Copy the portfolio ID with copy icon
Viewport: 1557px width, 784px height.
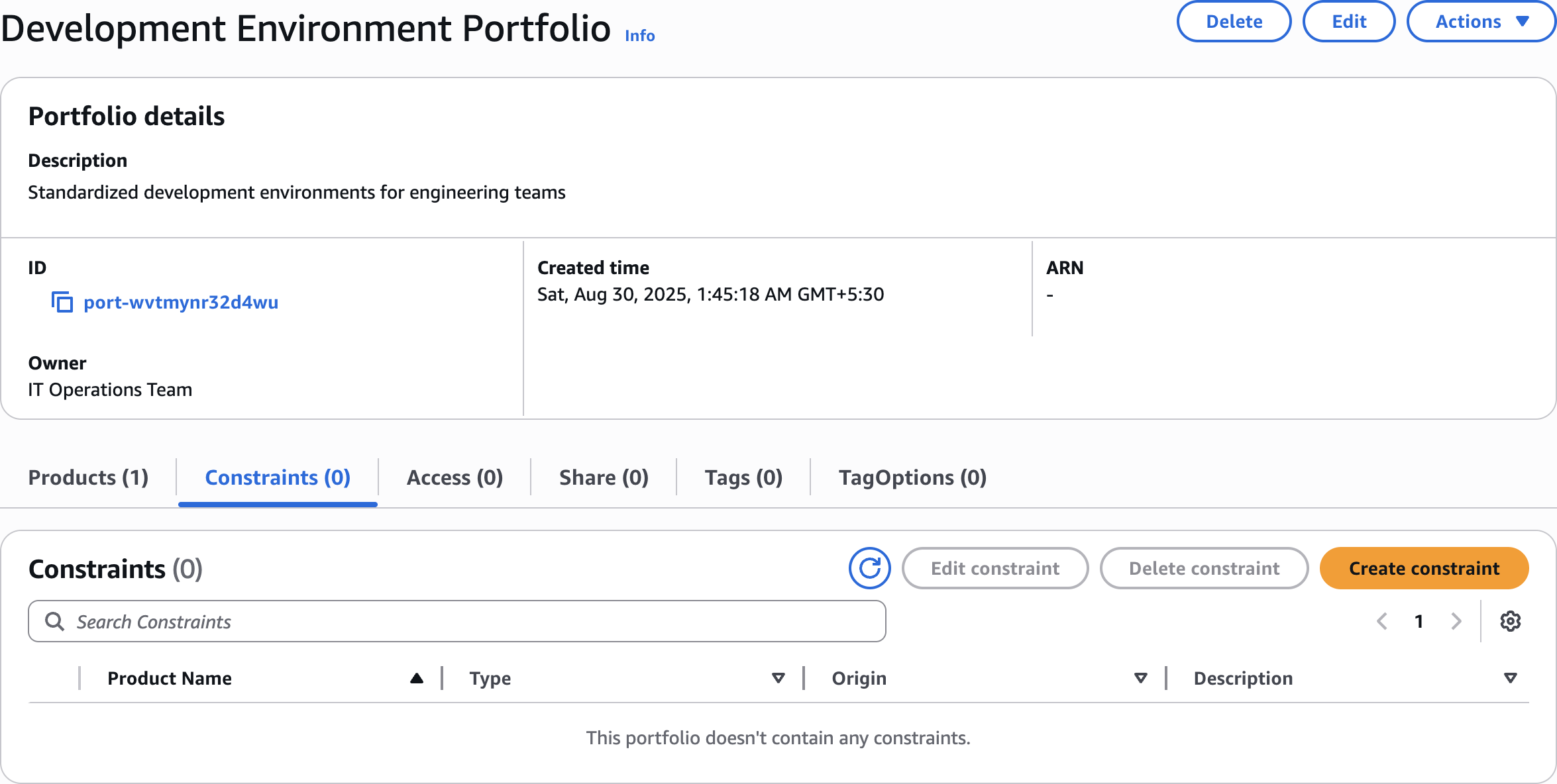pyautogui.click(x=62, y=302)
